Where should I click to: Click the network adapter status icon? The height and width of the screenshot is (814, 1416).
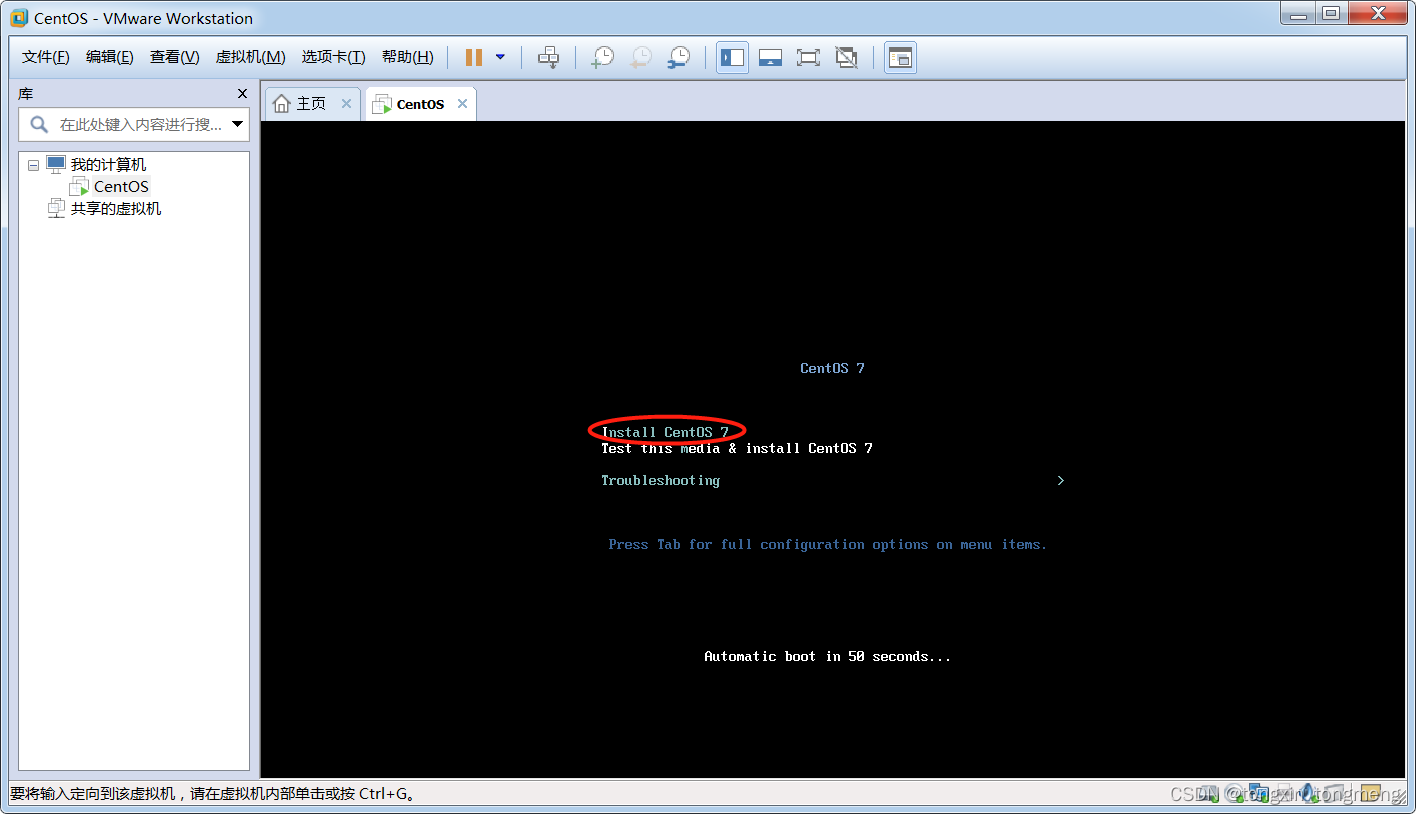[1259, 793]
